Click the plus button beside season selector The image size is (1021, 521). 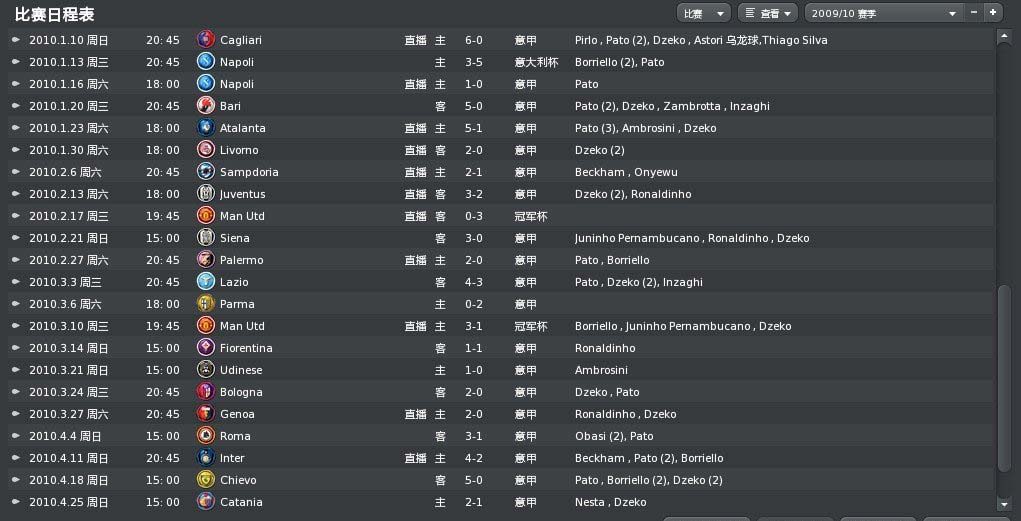tap(993, 12)
